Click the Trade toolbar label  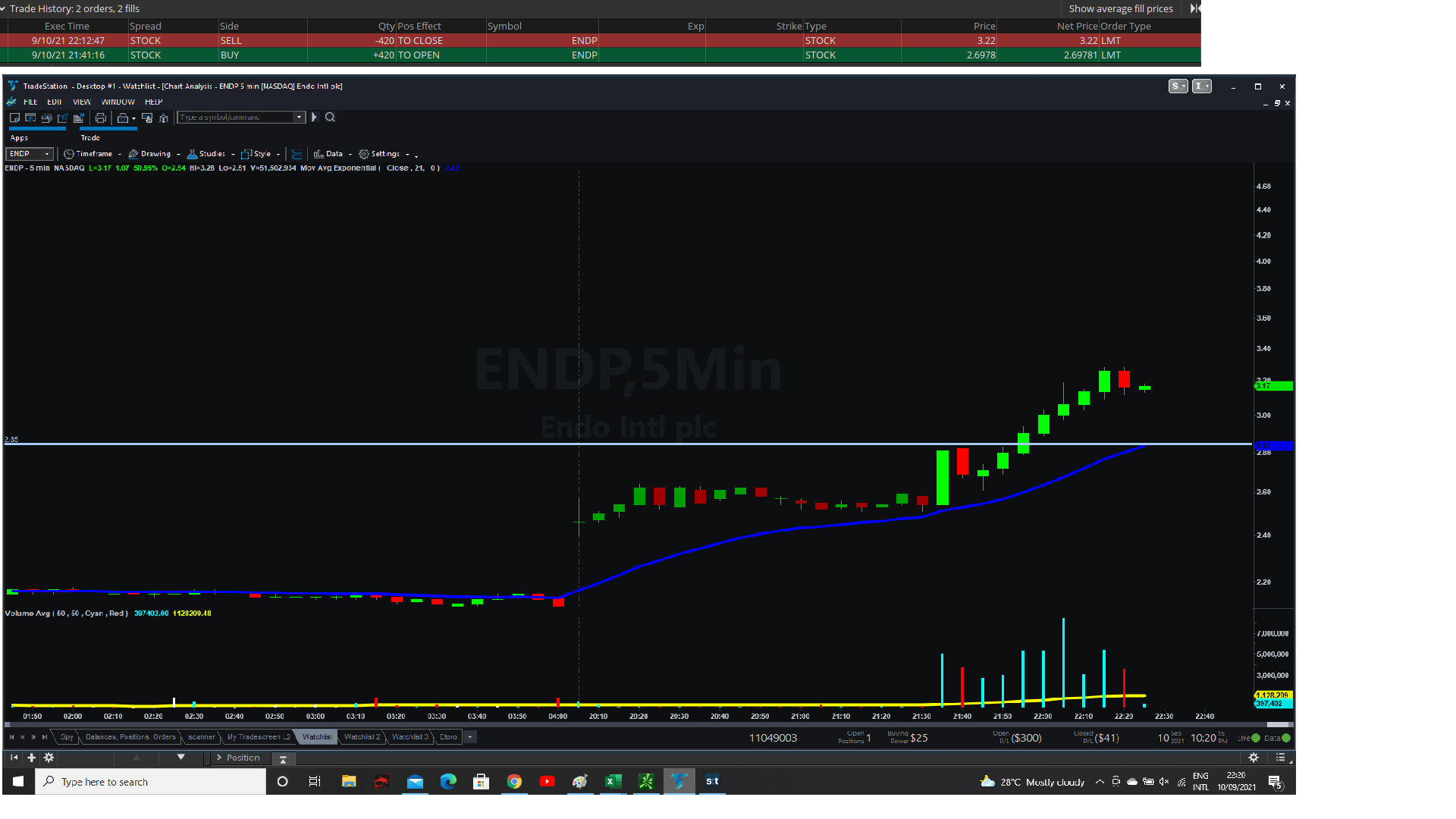coord(90,138)
